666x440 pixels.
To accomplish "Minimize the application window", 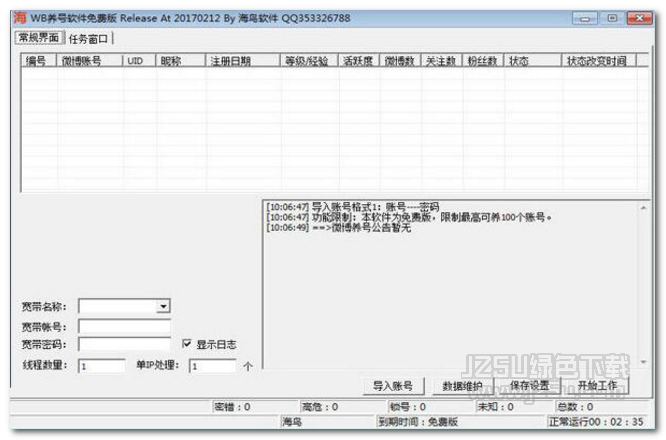I will (588, 17).
